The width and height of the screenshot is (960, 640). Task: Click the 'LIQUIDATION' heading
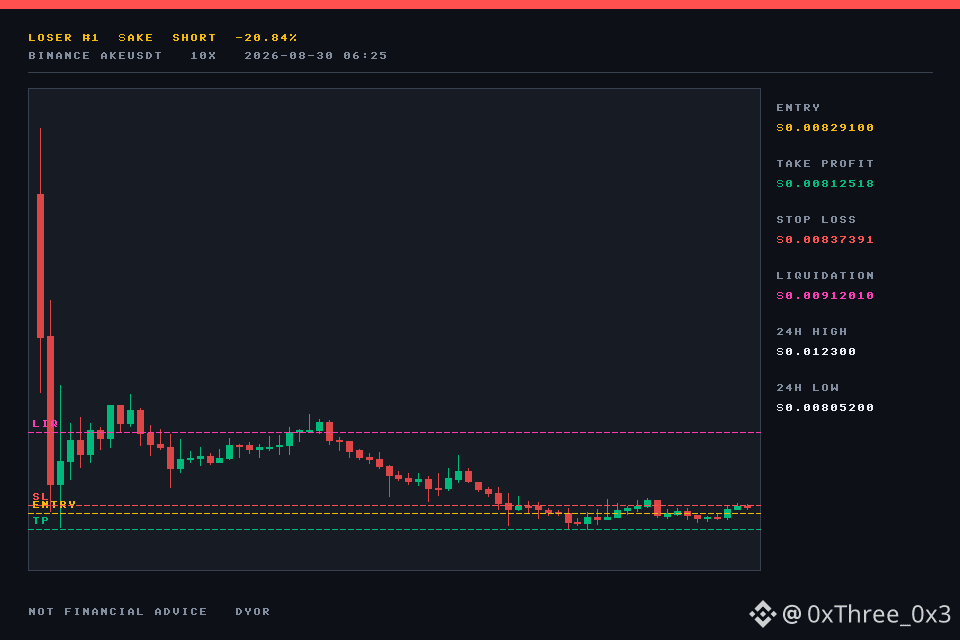point(825,276)
